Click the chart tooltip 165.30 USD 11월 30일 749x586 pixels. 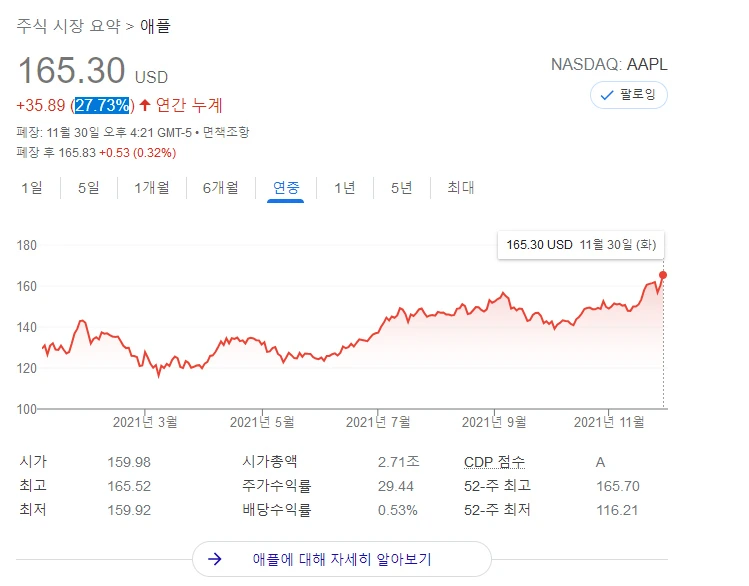(581, 245)
